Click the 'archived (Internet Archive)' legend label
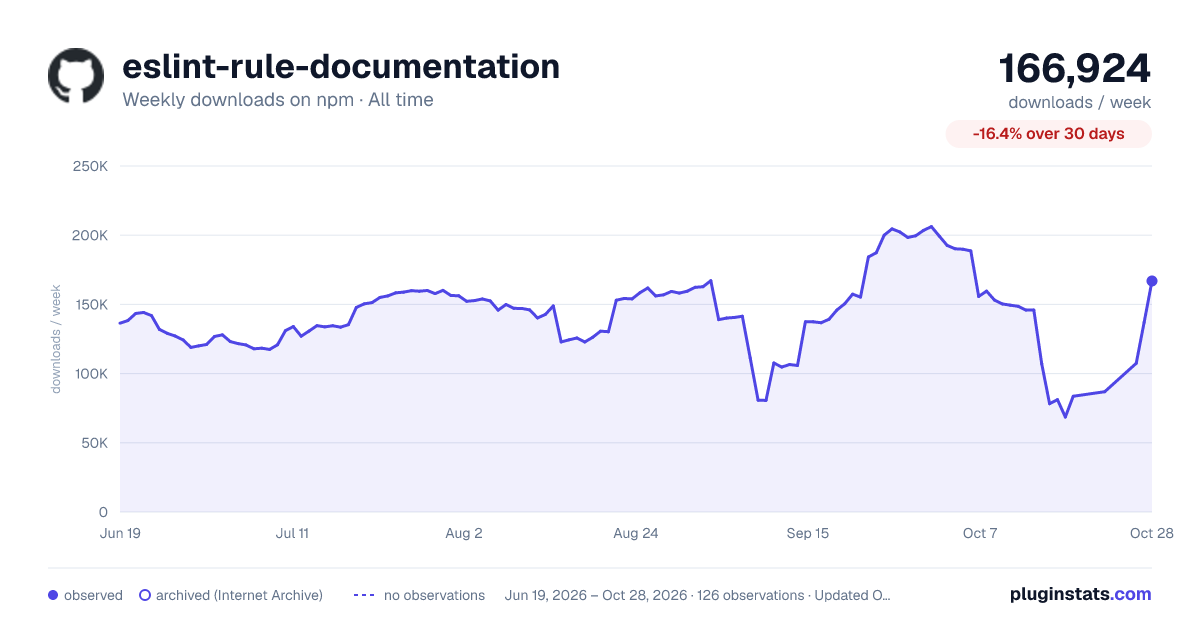 tap(239, 595)
